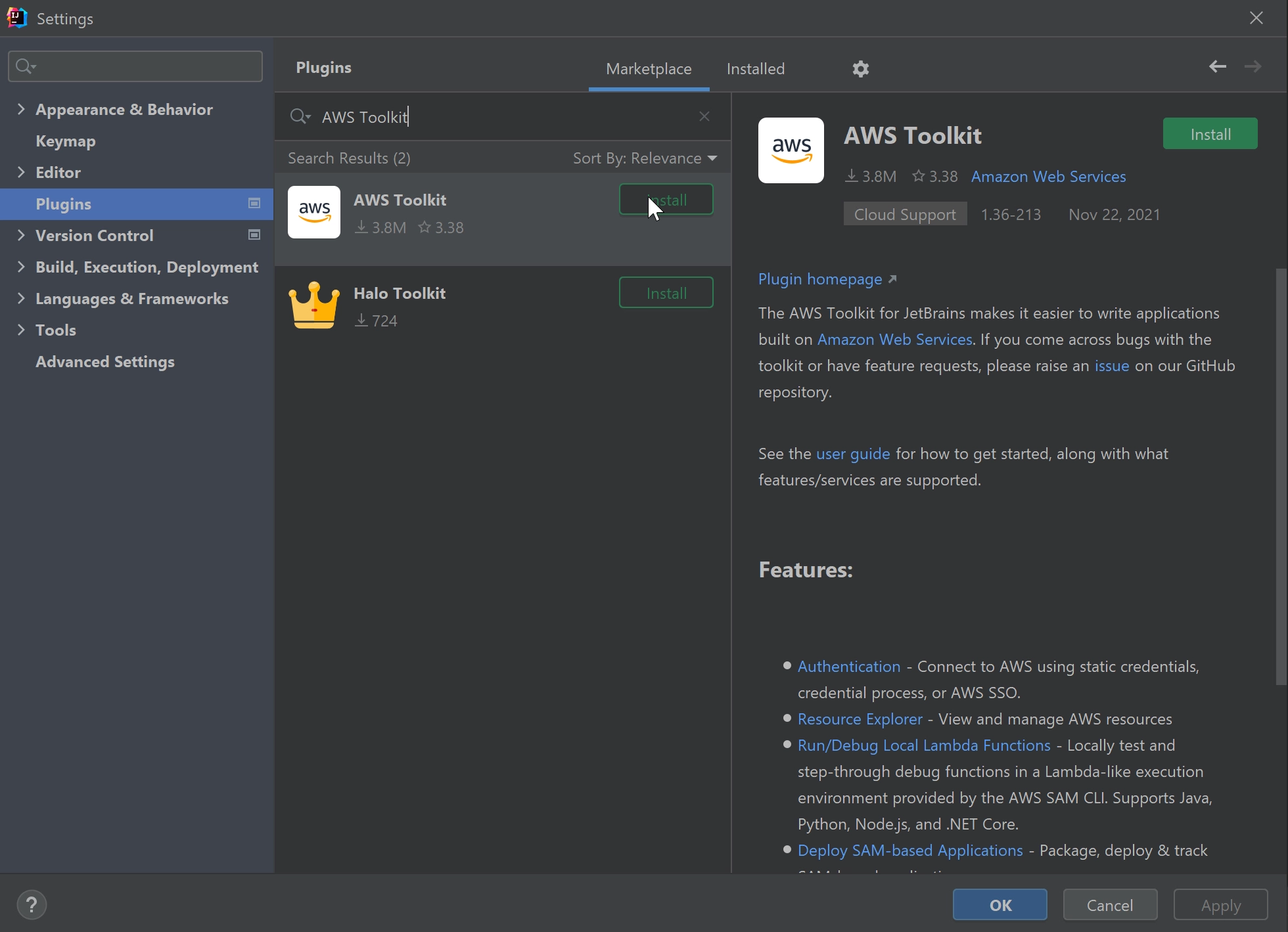Screen dimensions: 1288x932
Task: Click the Halo Toolkit crown icon
Action: coord(314,306)
